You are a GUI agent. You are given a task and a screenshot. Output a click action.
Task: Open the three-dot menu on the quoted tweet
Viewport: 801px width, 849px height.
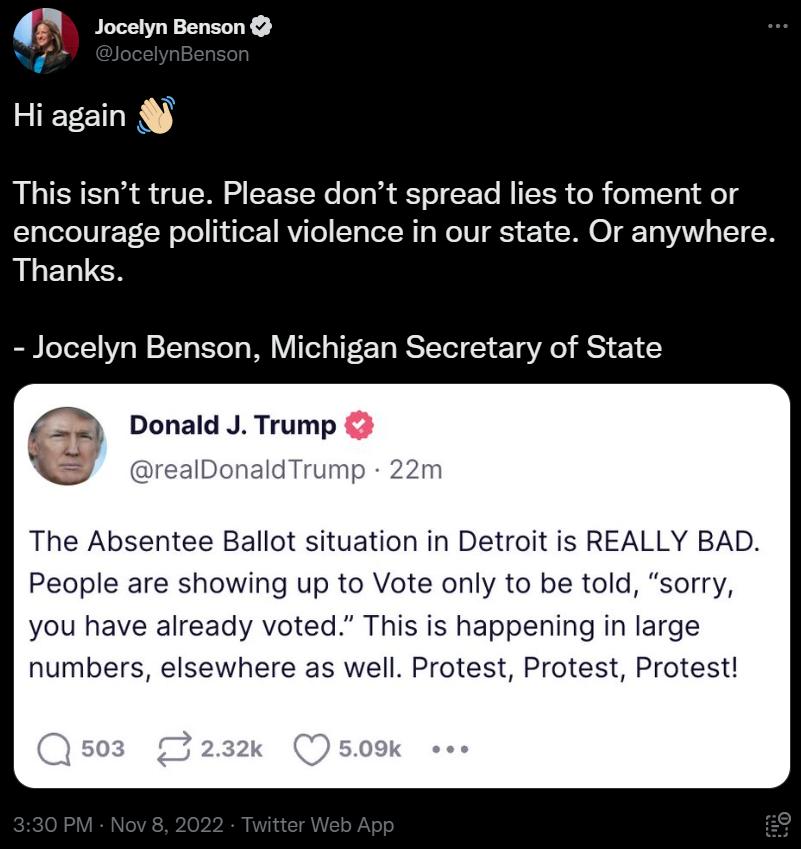tap(450, 749)
